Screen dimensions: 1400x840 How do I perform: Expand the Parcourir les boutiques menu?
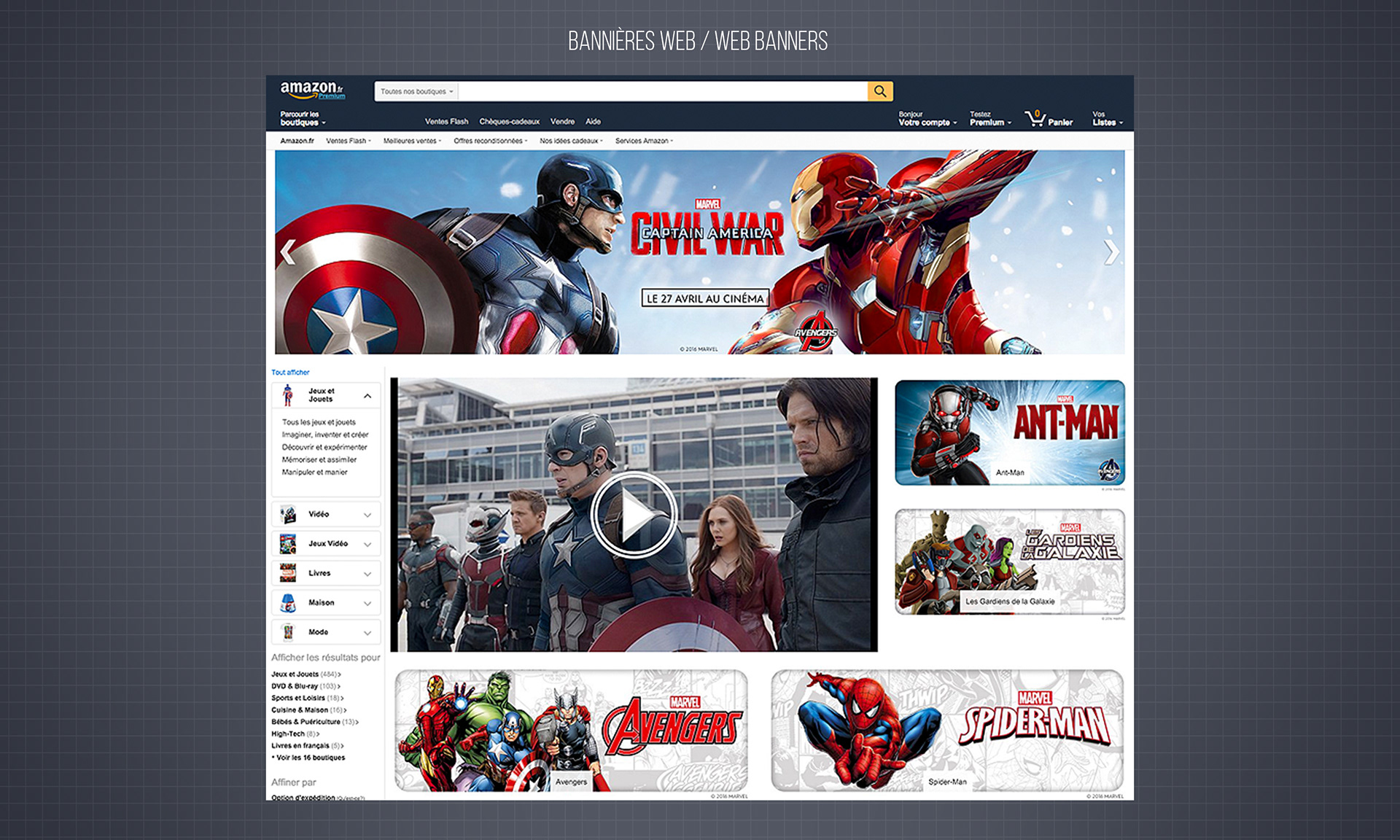coord(299,117)
